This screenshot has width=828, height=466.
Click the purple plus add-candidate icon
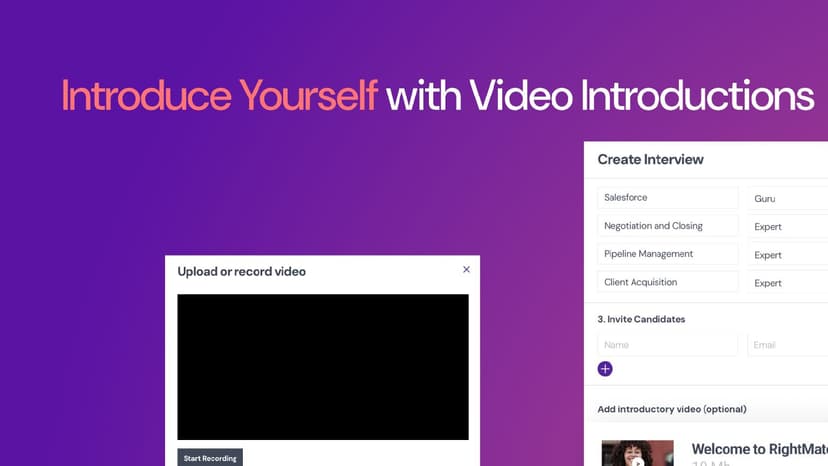[605, 369]
